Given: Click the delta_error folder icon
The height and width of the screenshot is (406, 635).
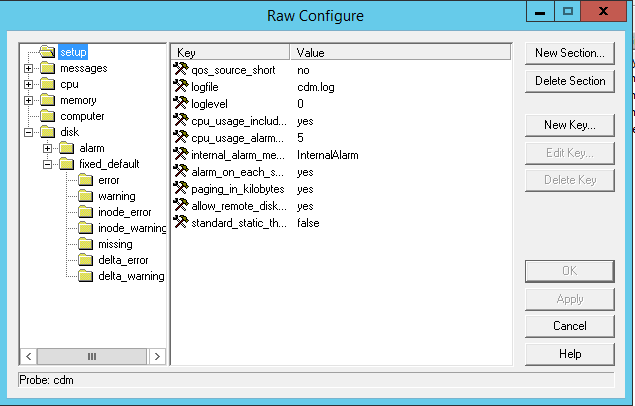Looking at the screenshot, I should pyautogui.click(x=86, y=260).
